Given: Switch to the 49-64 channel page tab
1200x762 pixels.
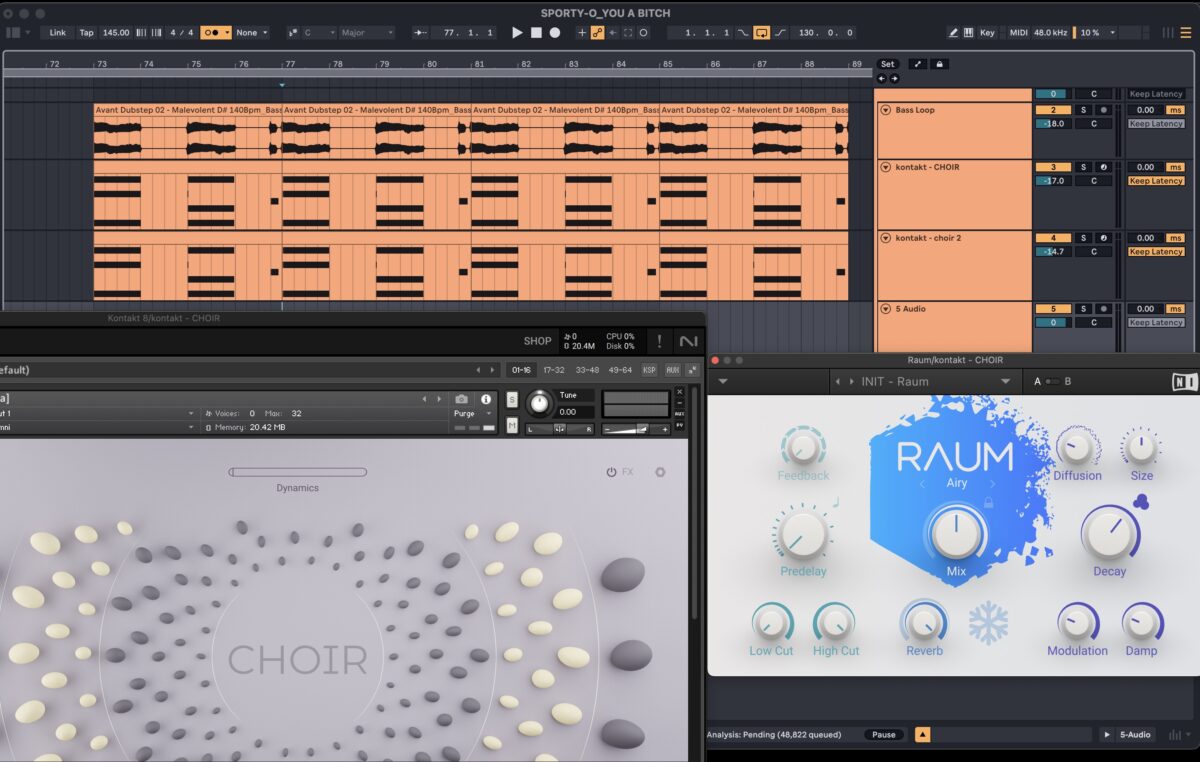Looking at the screenshot, I should (620, 370).
